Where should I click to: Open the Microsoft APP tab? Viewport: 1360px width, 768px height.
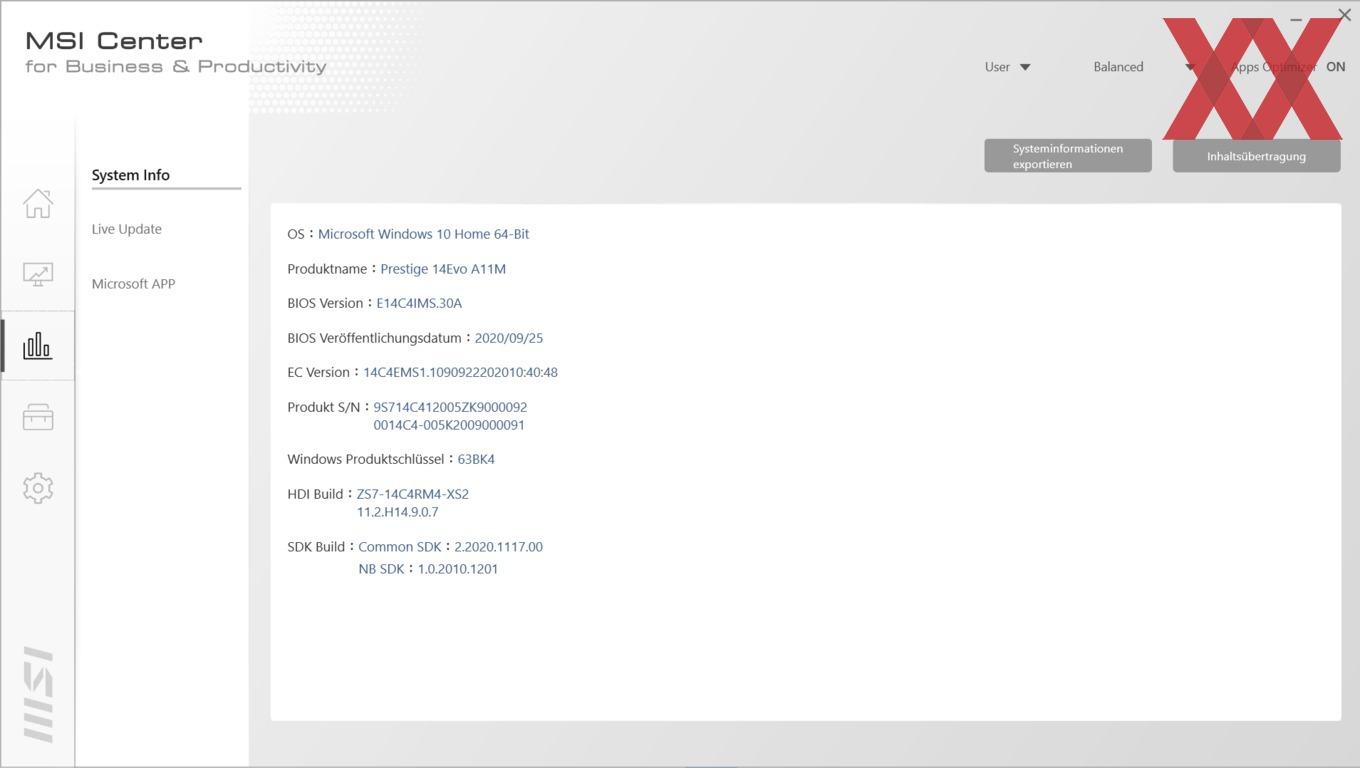tap(133, 284)
